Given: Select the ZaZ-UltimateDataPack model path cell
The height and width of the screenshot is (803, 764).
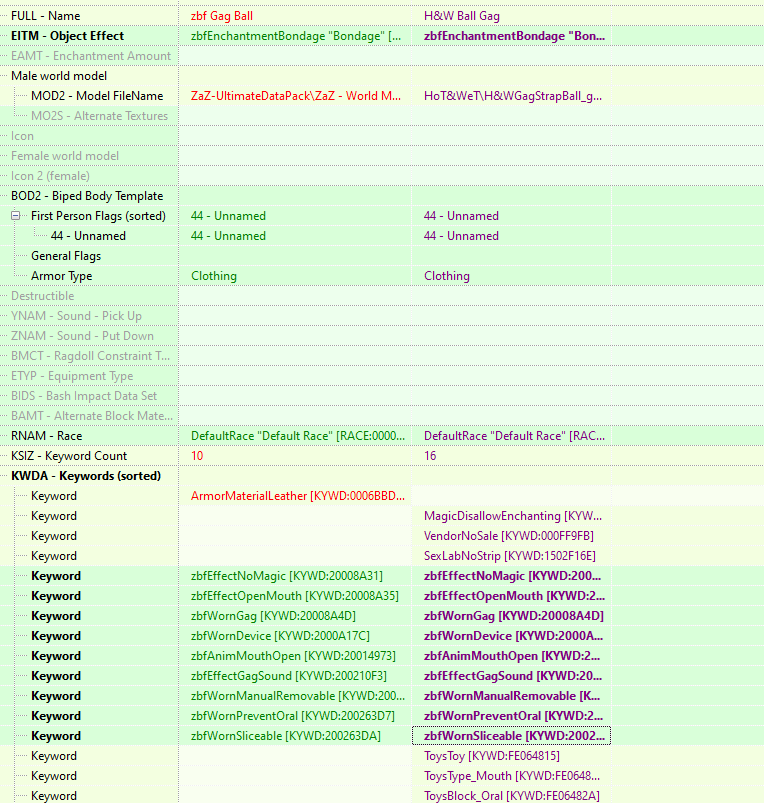Looking at the screenshot, I should [x=295, y=96].
